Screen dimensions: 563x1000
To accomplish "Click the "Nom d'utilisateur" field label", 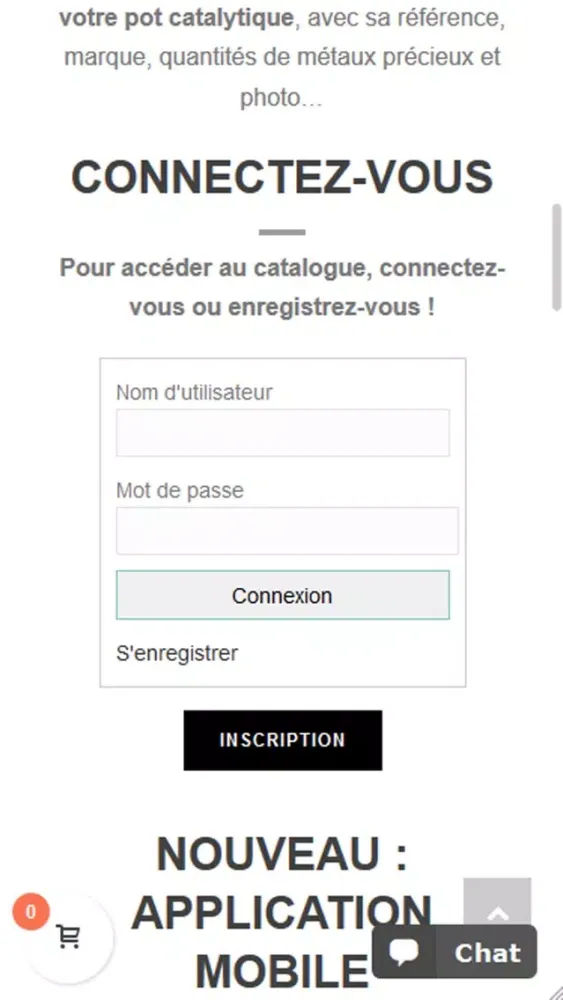I will coord(194,392).
